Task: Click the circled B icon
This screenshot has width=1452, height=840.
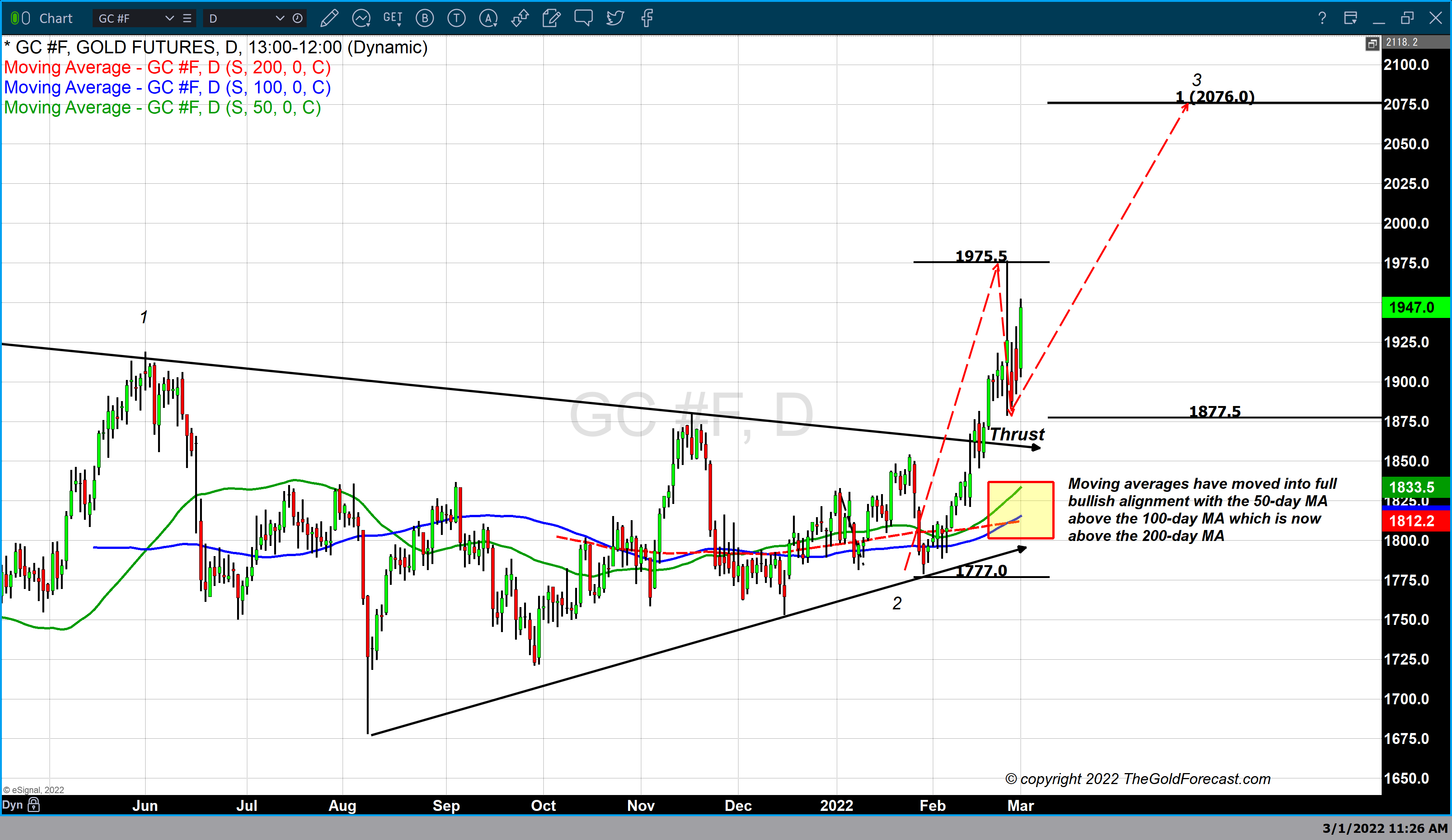Action: pos(425,19)
